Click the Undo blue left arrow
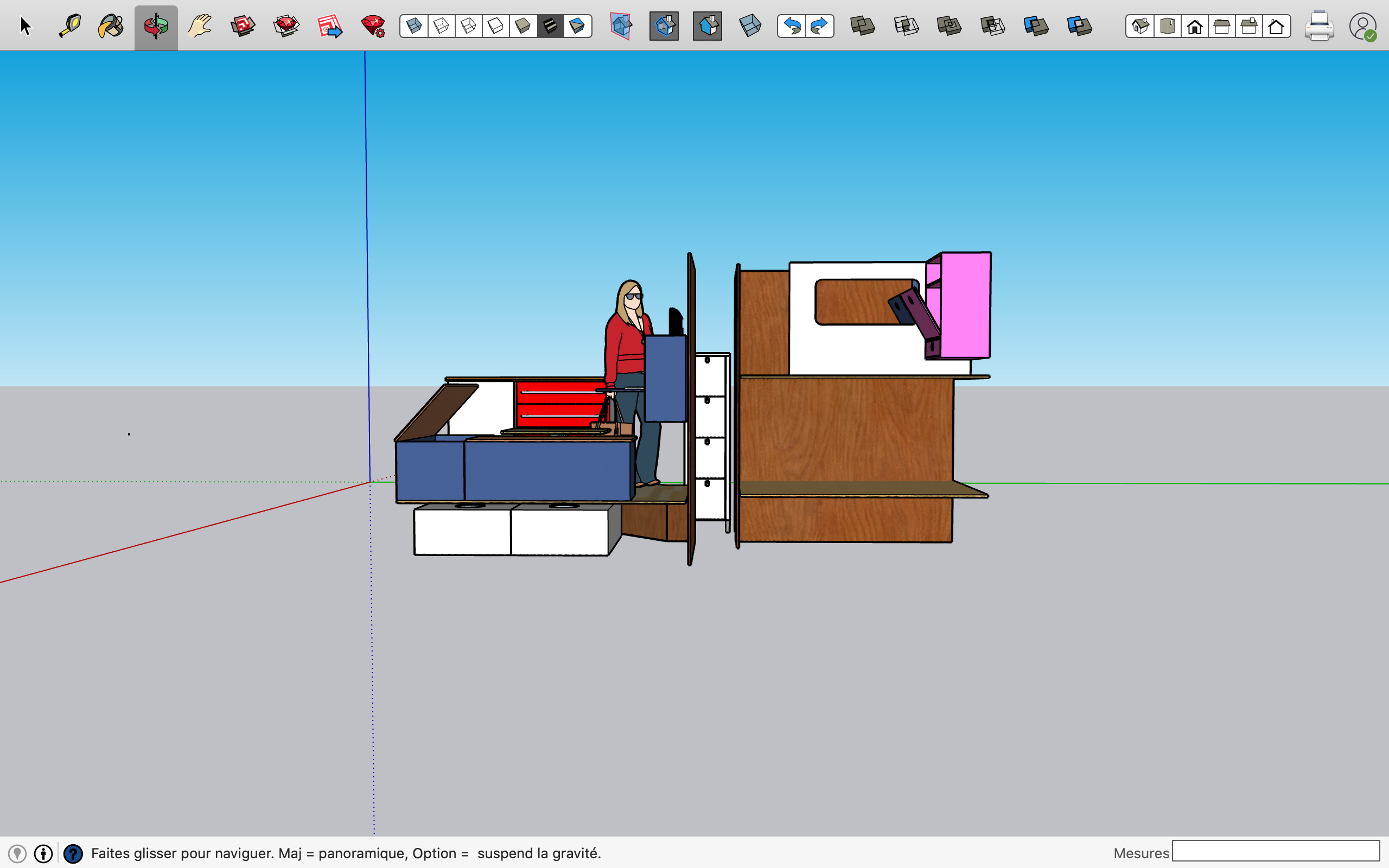This screenshot has height=868, width=1389. point(792,26)
